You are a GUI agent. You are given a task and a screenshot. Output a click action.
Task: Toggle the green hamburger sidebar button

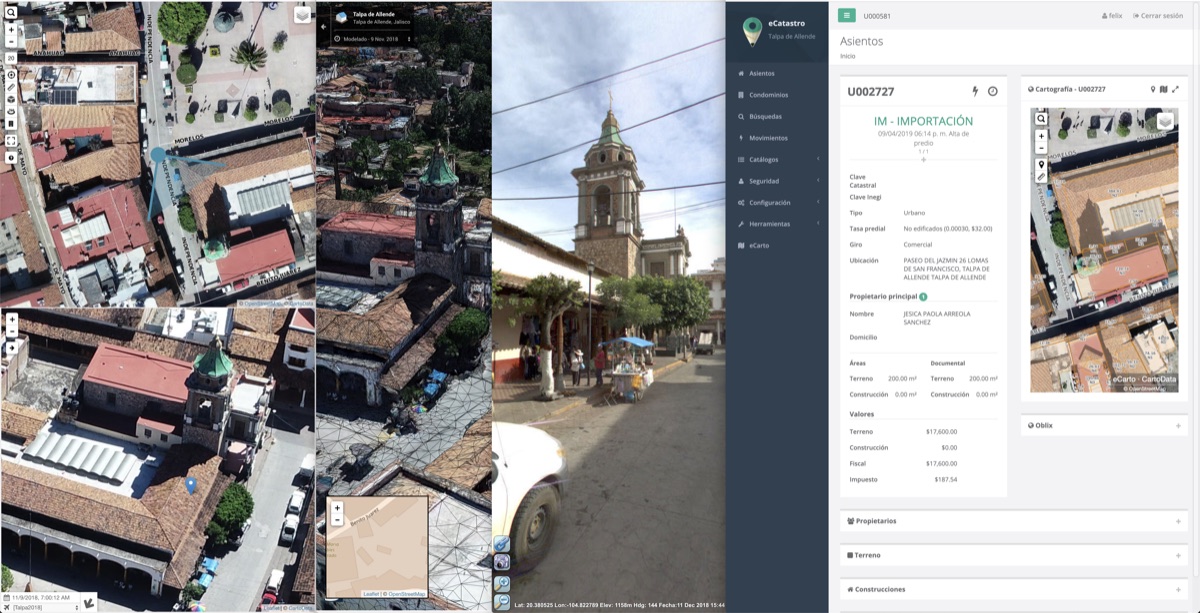847,16
